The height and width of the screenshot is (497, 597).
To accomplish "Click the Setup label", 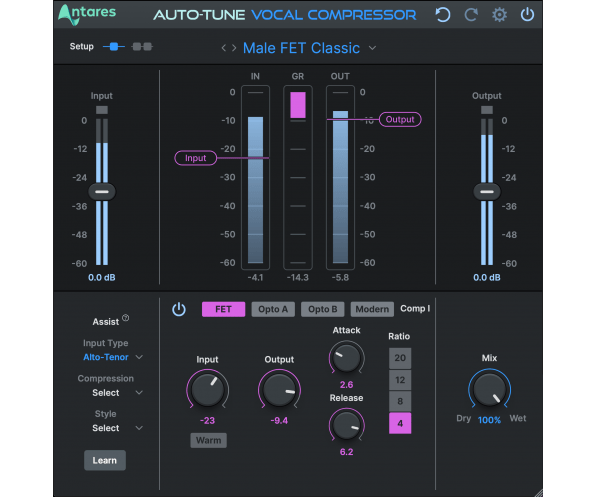I will pyautogui.click(x=81, y=46).
